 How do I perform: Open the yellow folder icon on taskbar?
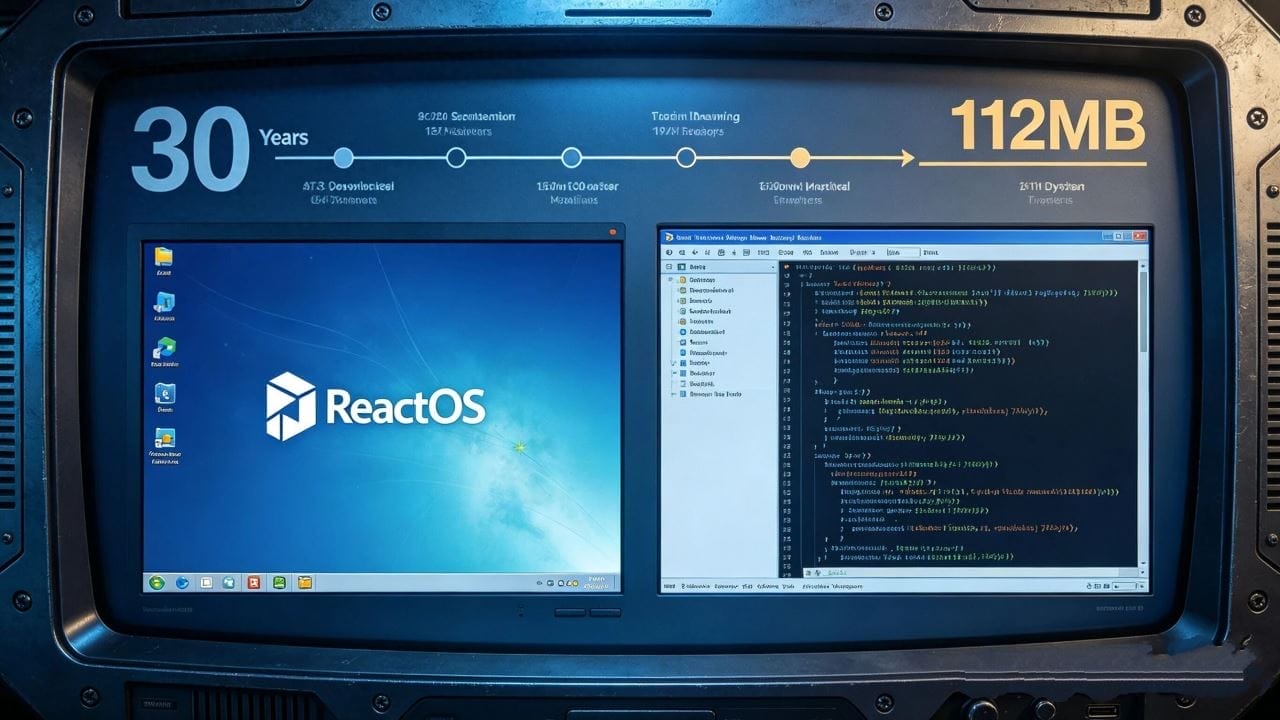(x=305, y=582)
